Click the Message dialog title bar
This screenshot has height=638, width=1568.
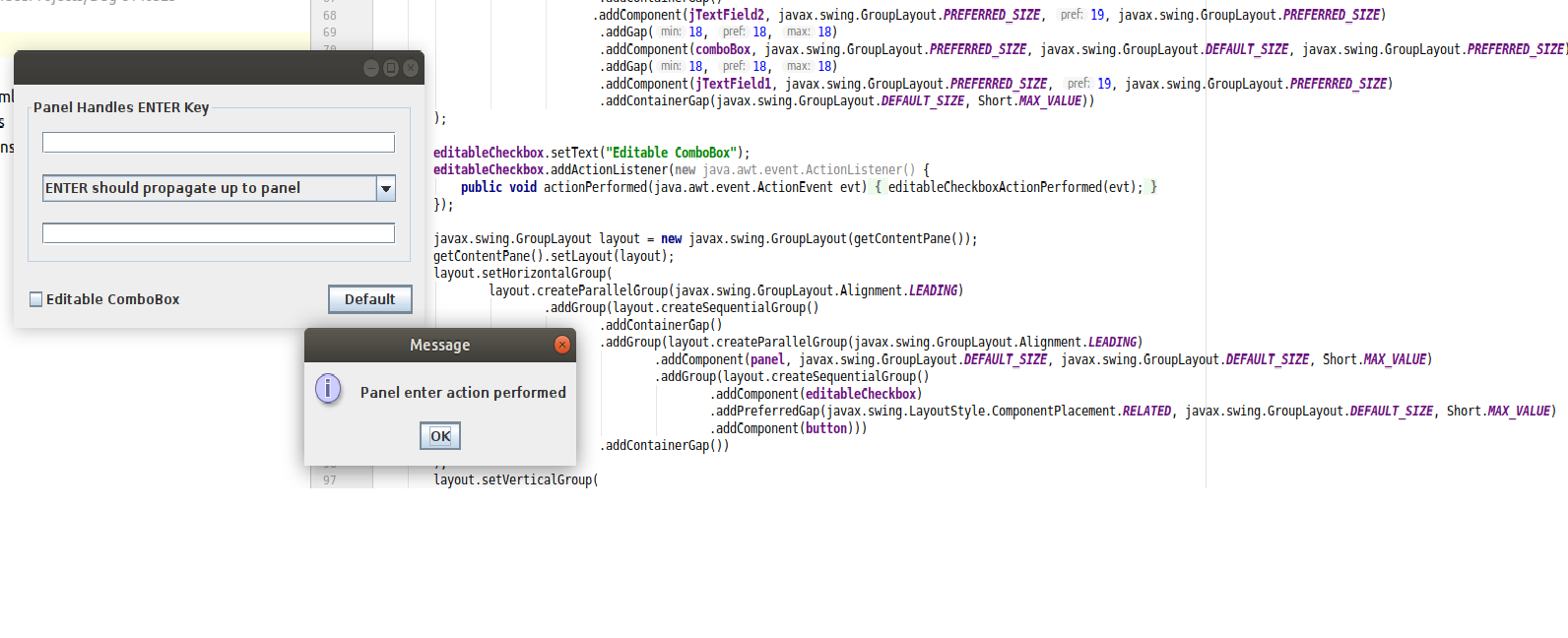(x=439, y=346)
